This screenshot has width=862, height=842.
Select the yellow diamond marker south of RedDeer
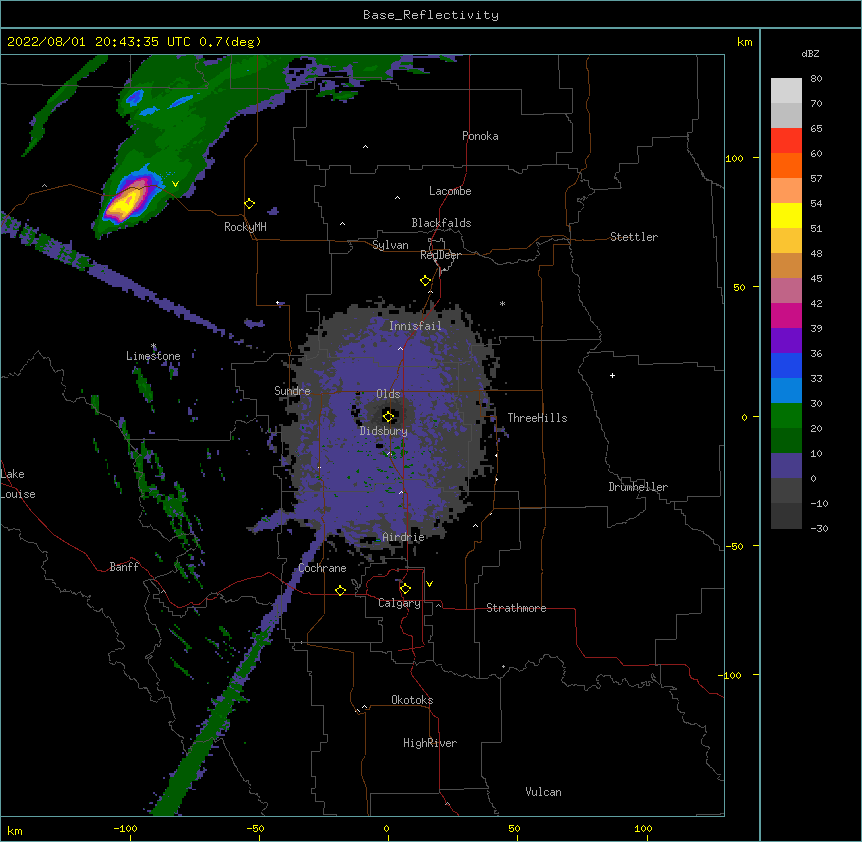(425, 280)
